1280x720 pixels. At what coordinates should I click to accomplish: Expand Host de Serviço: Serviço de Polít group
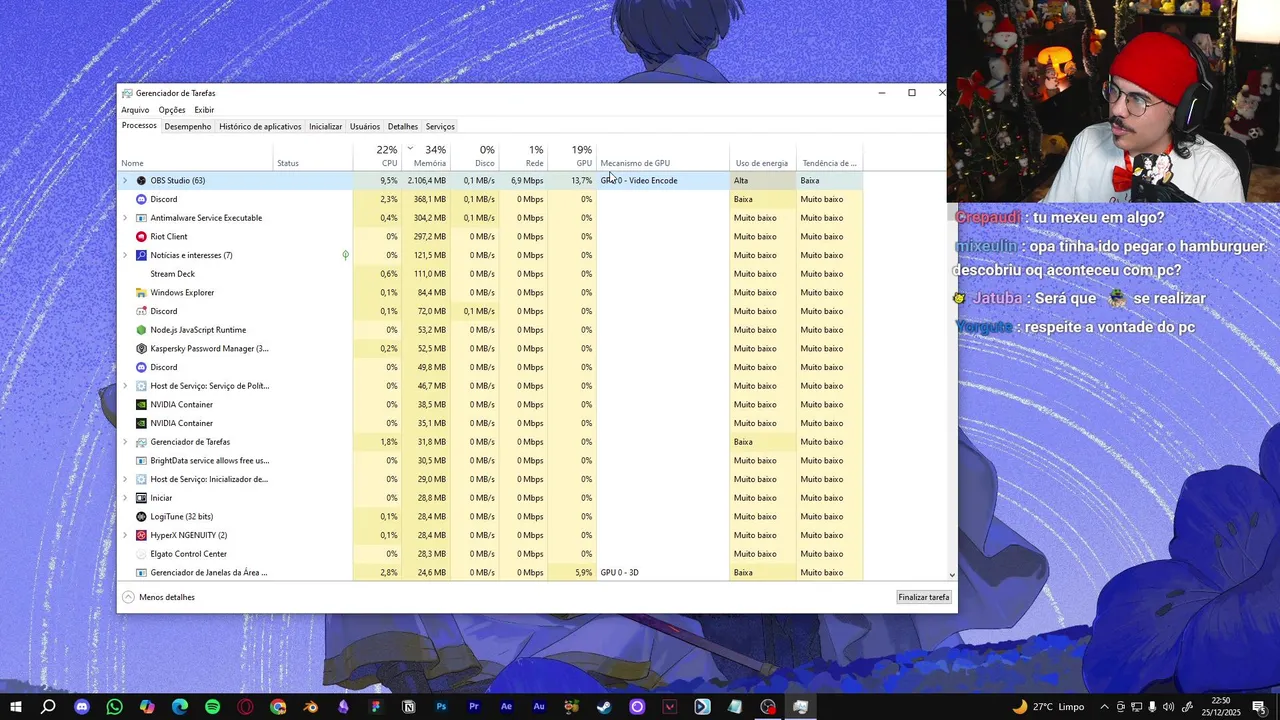(125, 386)
